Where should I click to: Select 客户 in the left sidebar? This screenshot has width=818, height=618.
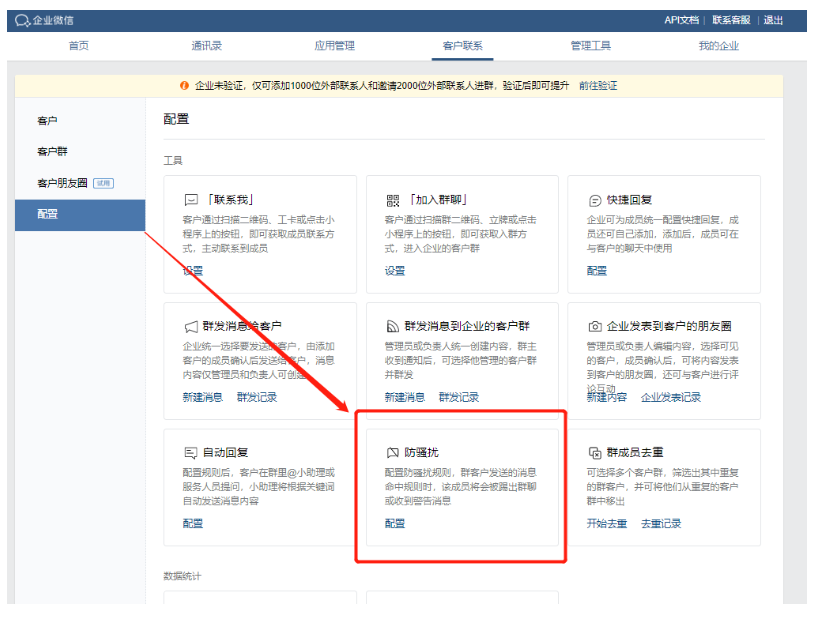47,120
